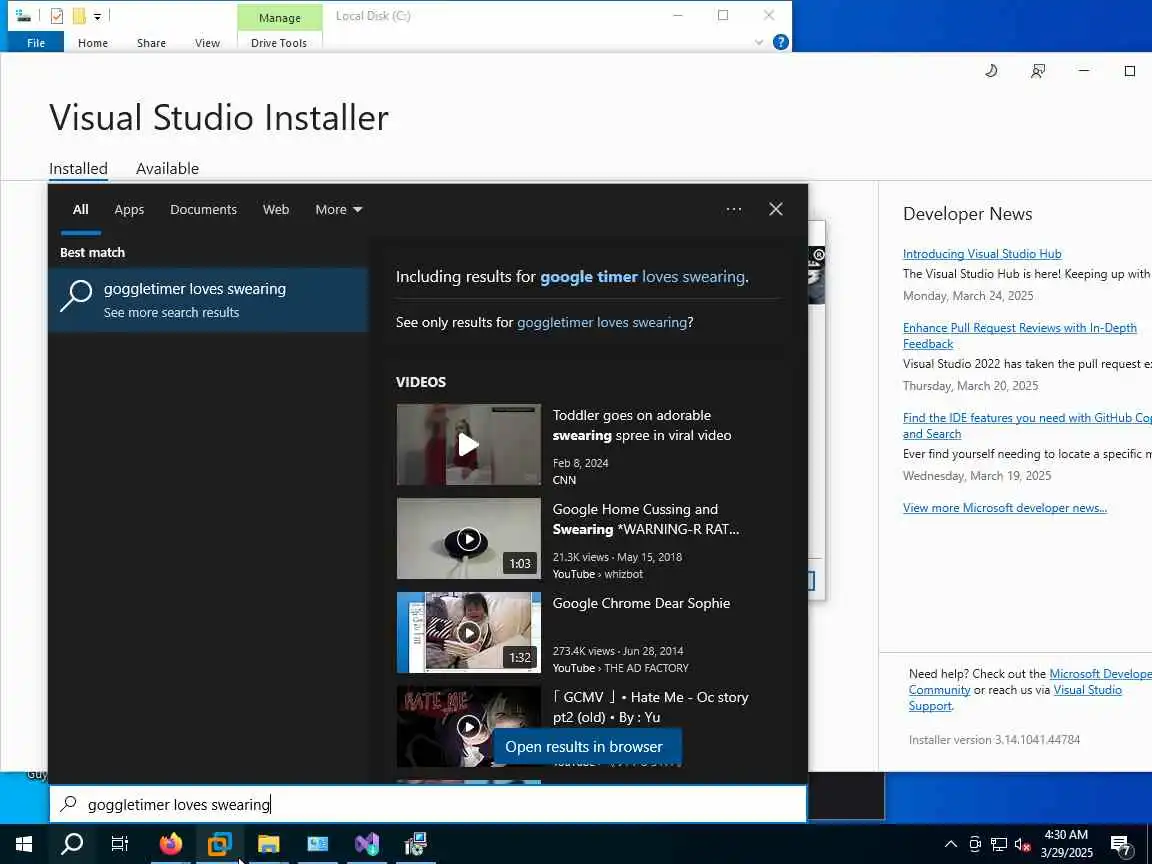Click New Folder icon in Explorer quick access
The width and height of the screenshot is (1152, 864).
[79, 15]
